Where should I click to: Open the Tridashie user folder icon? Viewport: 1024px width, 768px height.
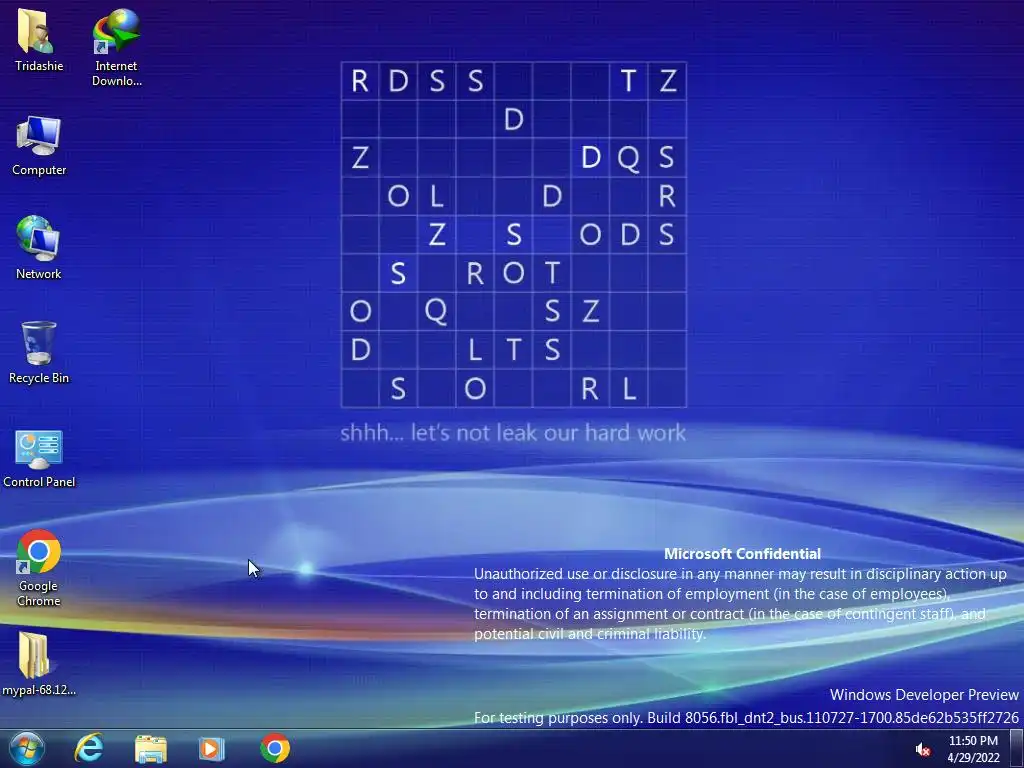coord(37,31)
